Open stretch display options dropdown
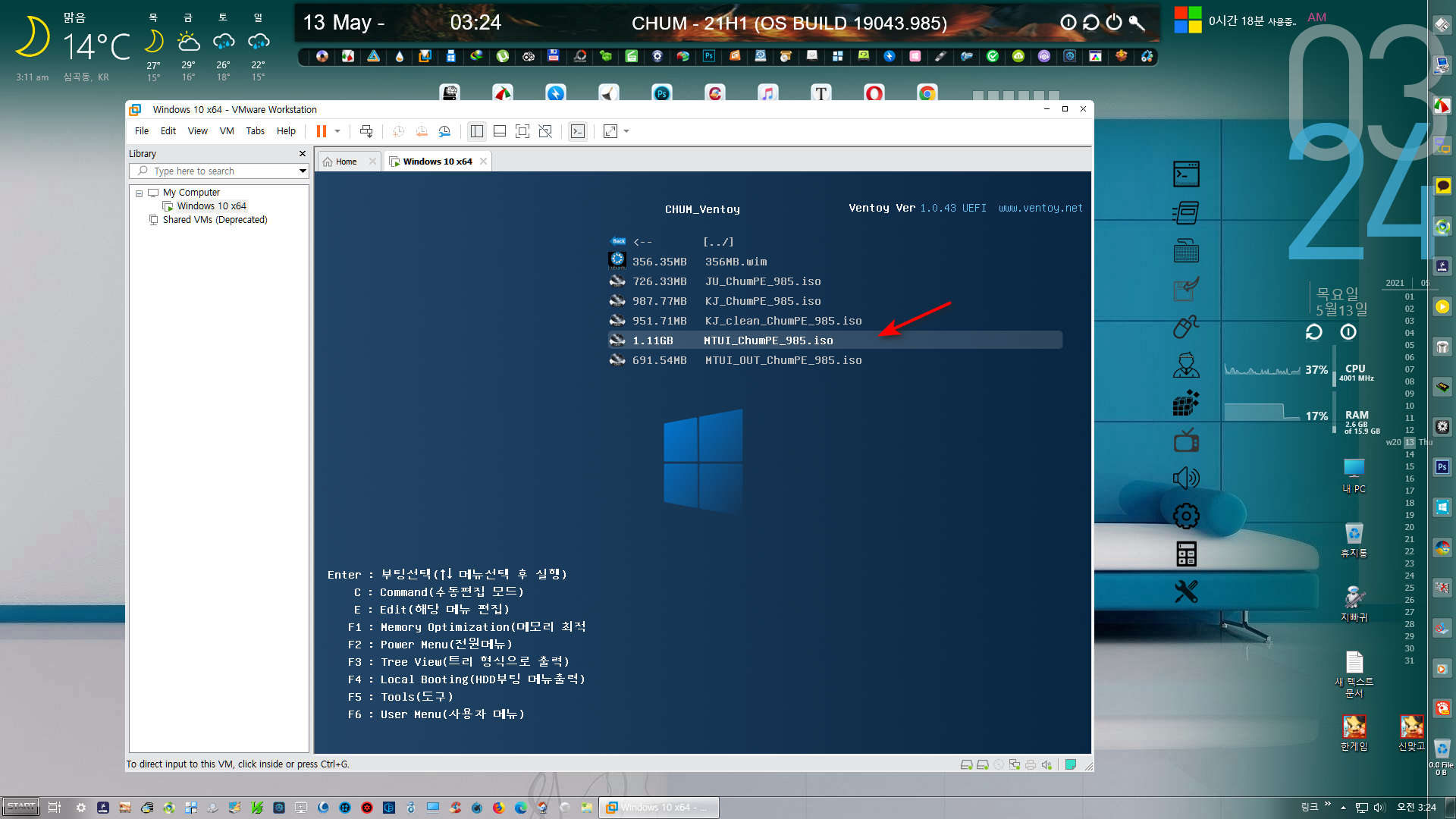This screenshot has width=1456, height=819. click(x=626, y=131)
